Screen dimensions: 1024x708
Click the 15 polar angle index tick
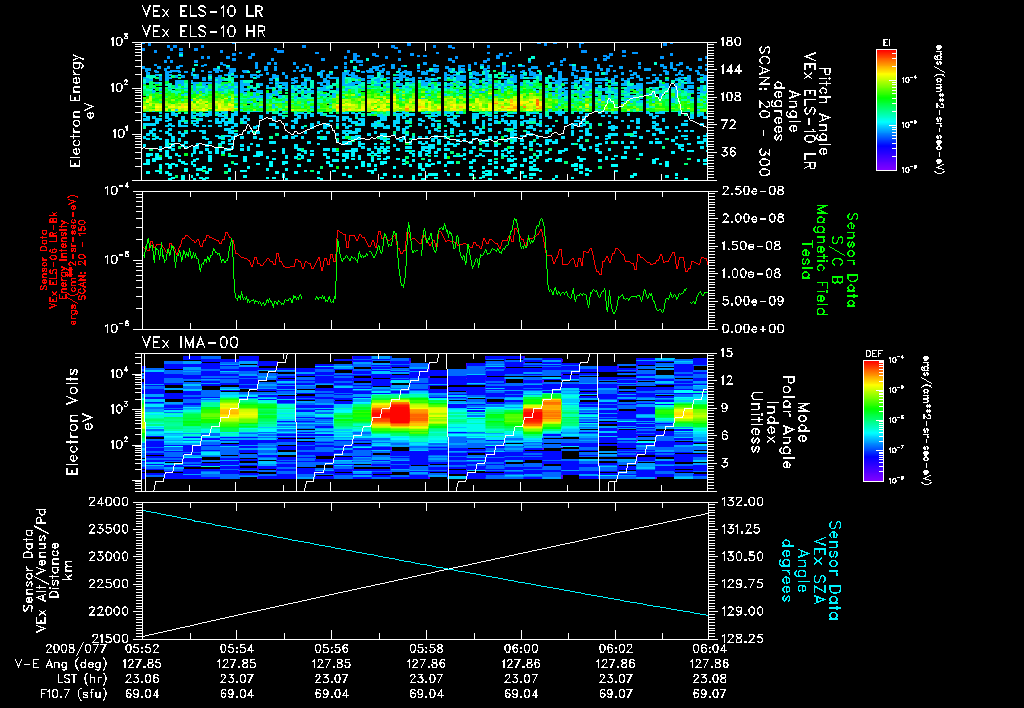725,353
